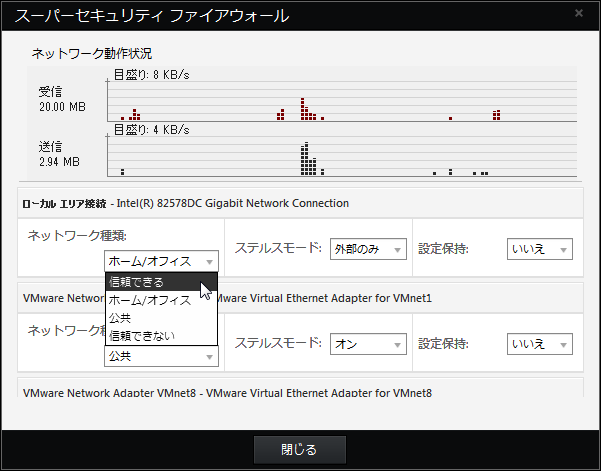Click the 閉じる button
The height and width of the screenshot is (471, 601).
click(300, 449)
